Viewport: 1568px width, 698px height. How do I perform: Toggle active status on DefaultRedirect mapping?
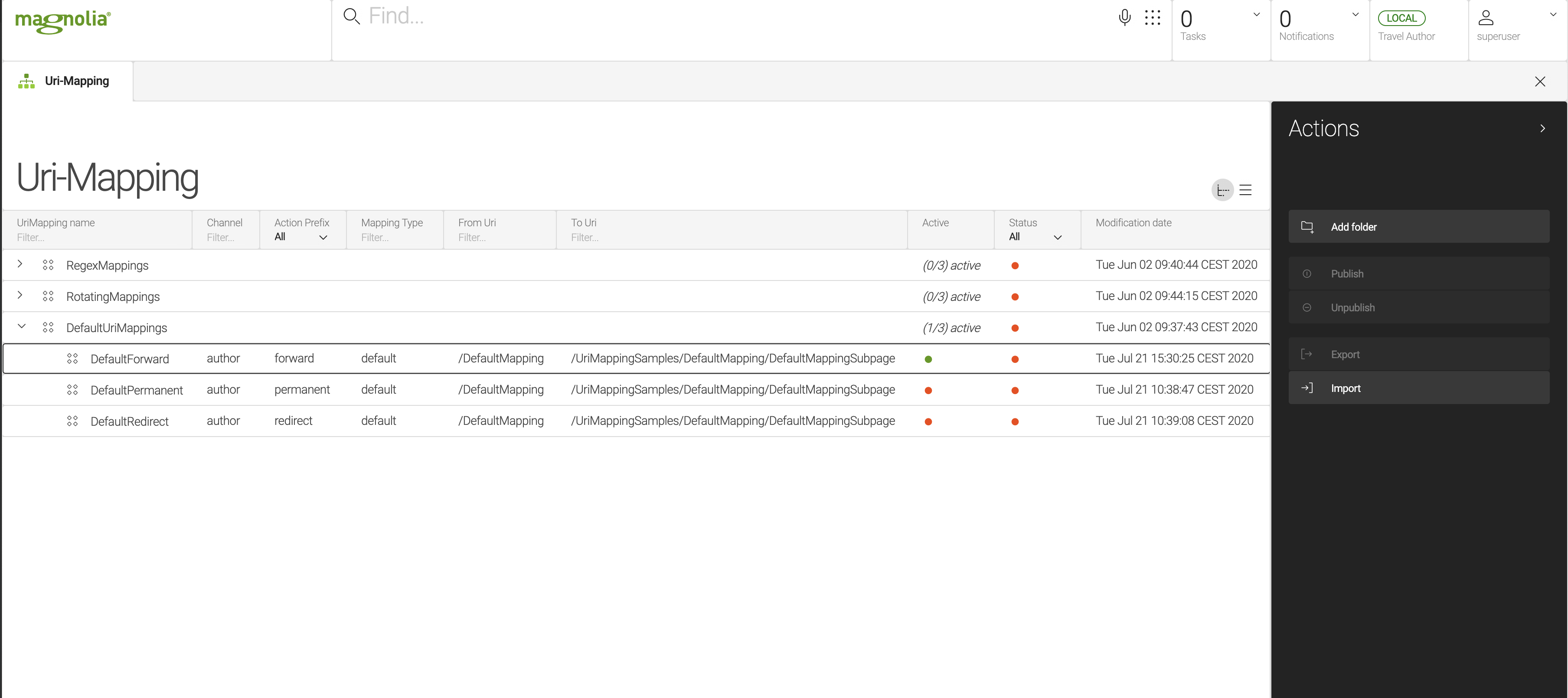point(928,420)
